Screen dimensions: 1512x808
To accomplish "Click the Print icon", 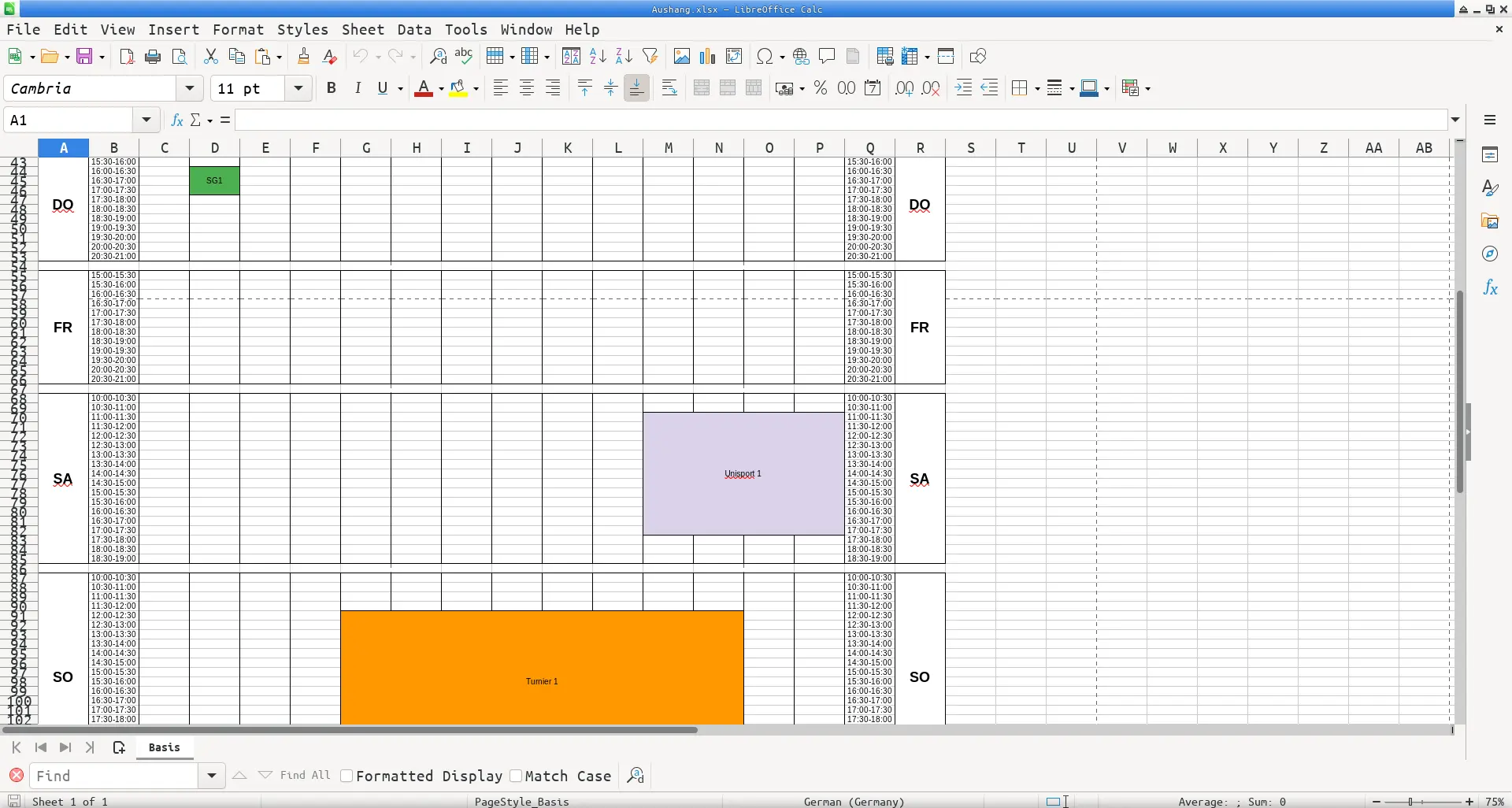I will pos(153,56).
